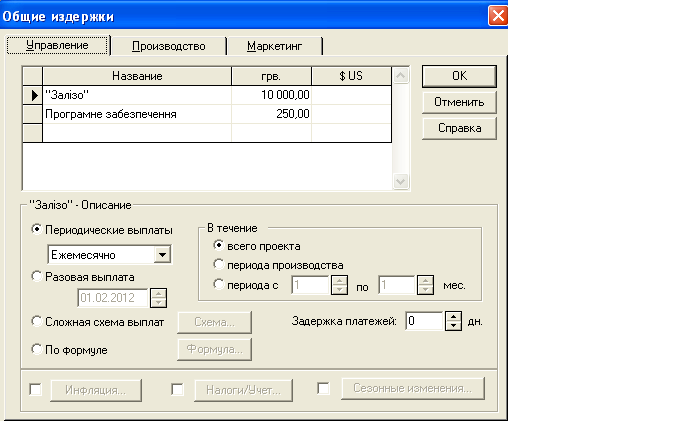Decrease the one-time payment date spinner
683x421 pixels.
[159, 303]
